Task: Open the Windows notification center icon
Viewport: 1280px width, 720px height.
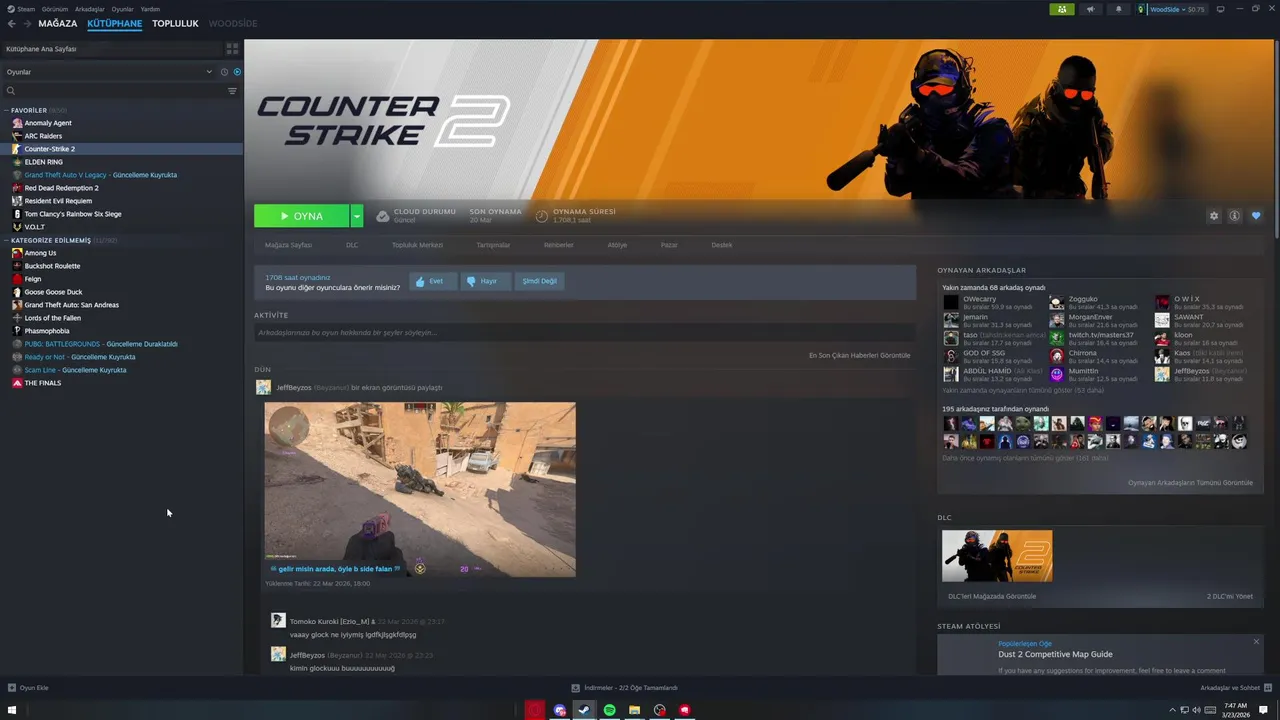Action: tap(1263, 710)
